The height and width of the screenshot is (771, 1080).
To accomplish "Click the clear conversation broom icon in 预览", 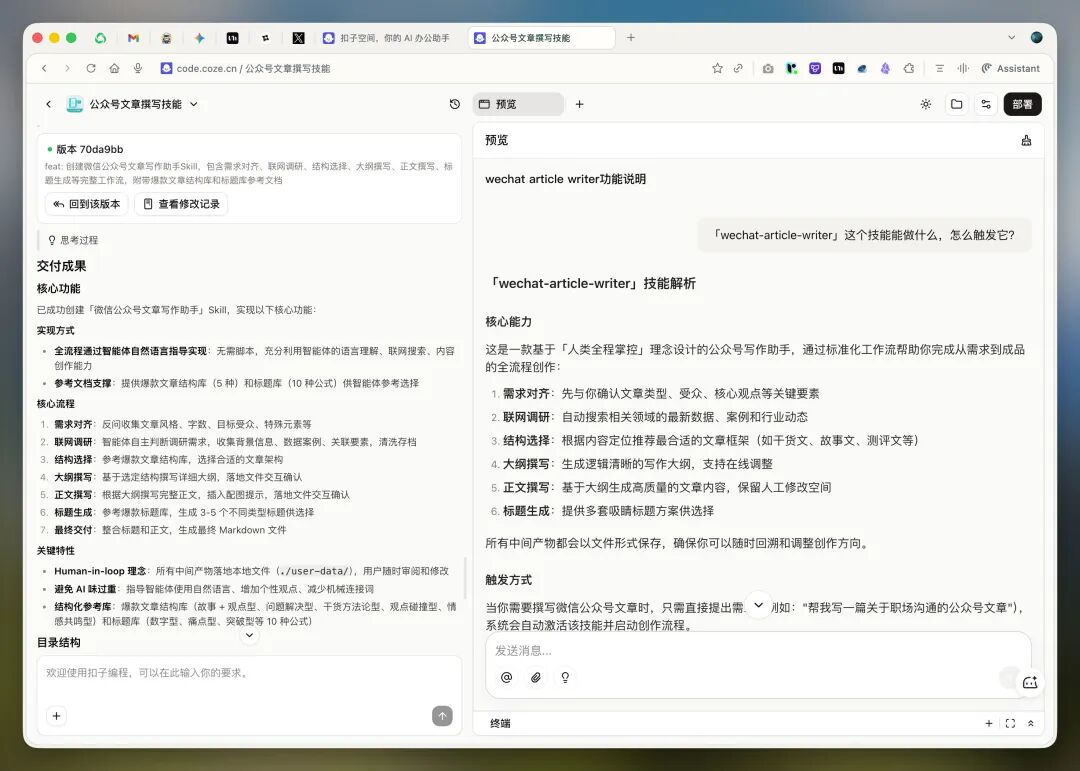I will point(1026,141).
